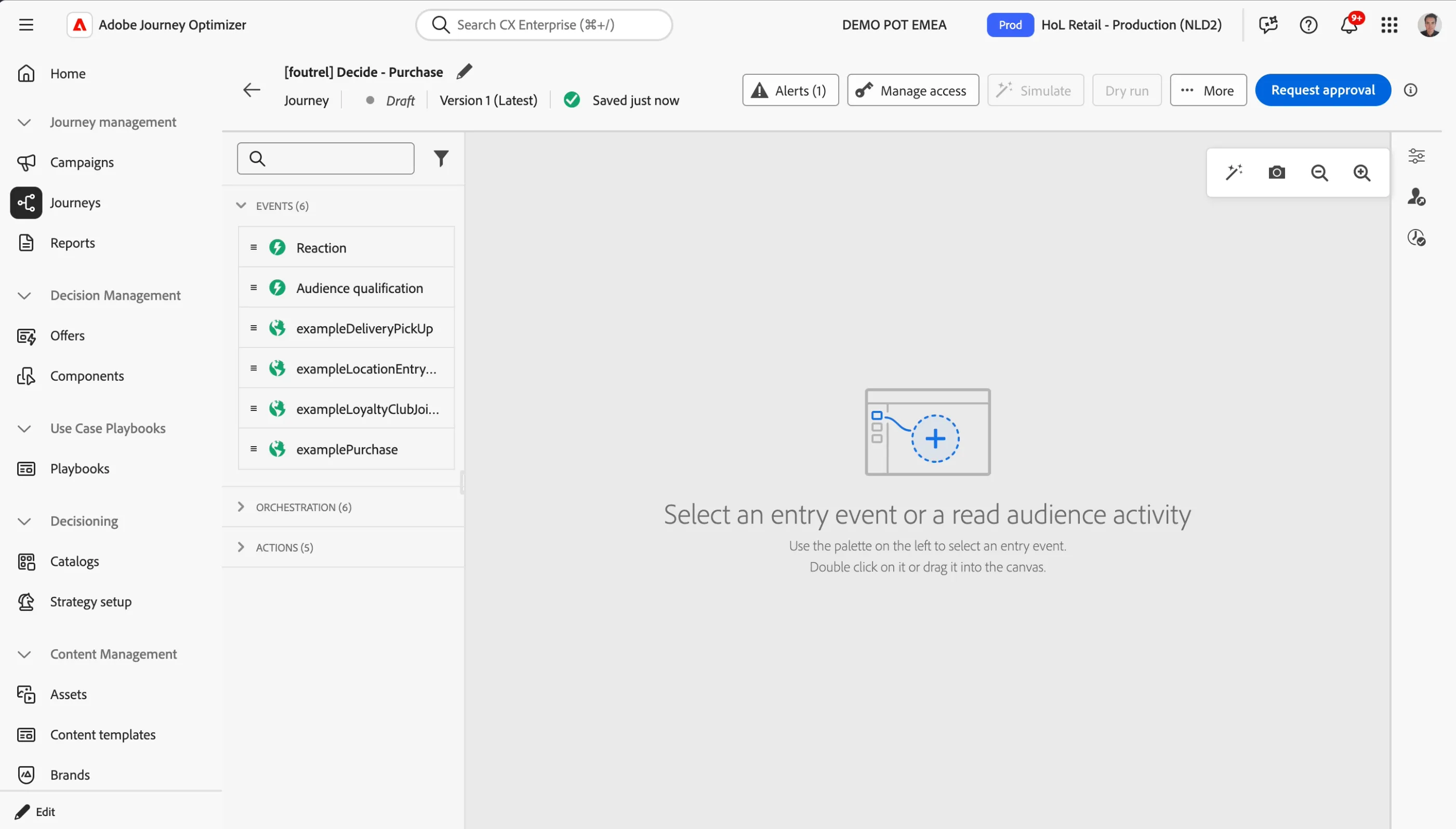
Task: Open journey properties sliders icon
Action: point(1417,156)
